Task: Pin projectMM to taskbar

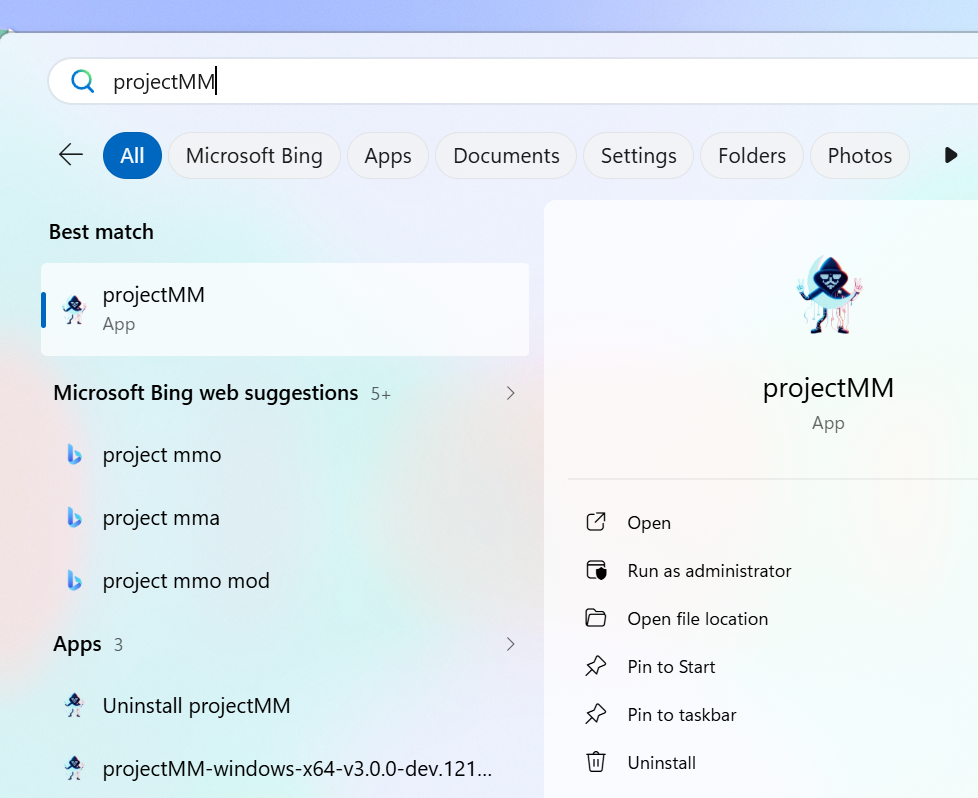Action: pyautogui.click(x=682, y=715)
